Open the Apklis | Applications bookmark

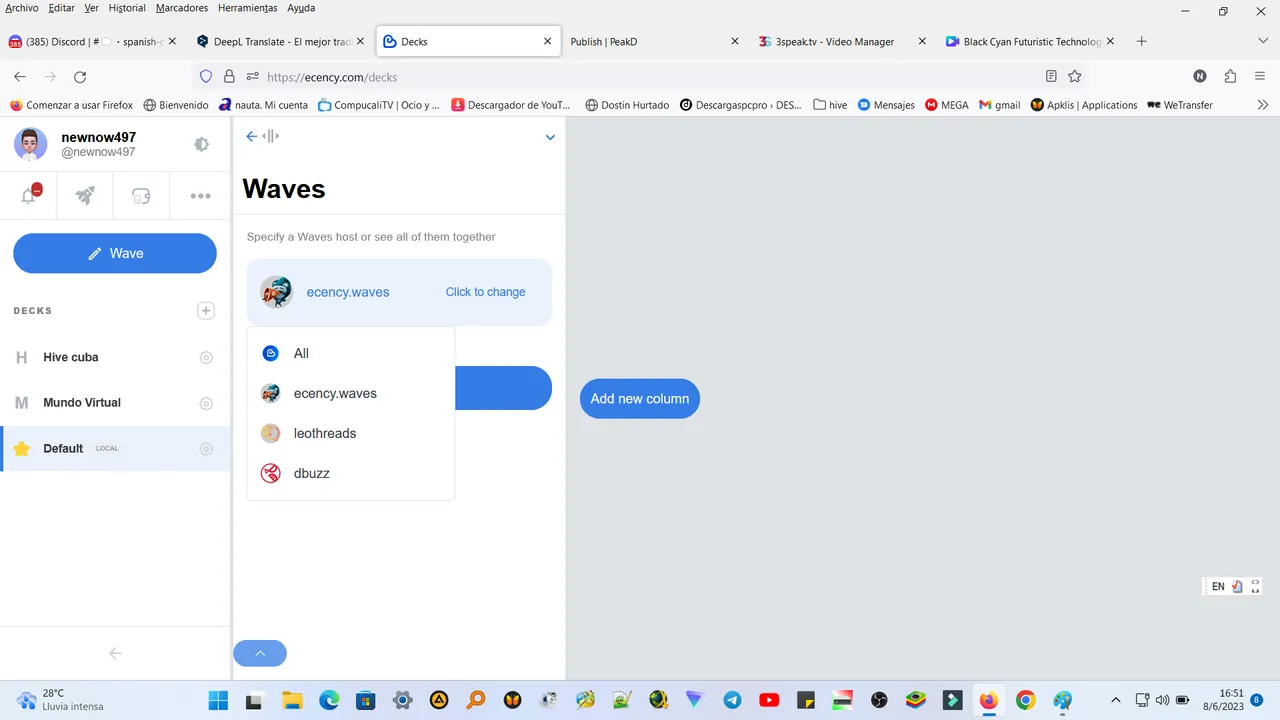point(1084,105)
